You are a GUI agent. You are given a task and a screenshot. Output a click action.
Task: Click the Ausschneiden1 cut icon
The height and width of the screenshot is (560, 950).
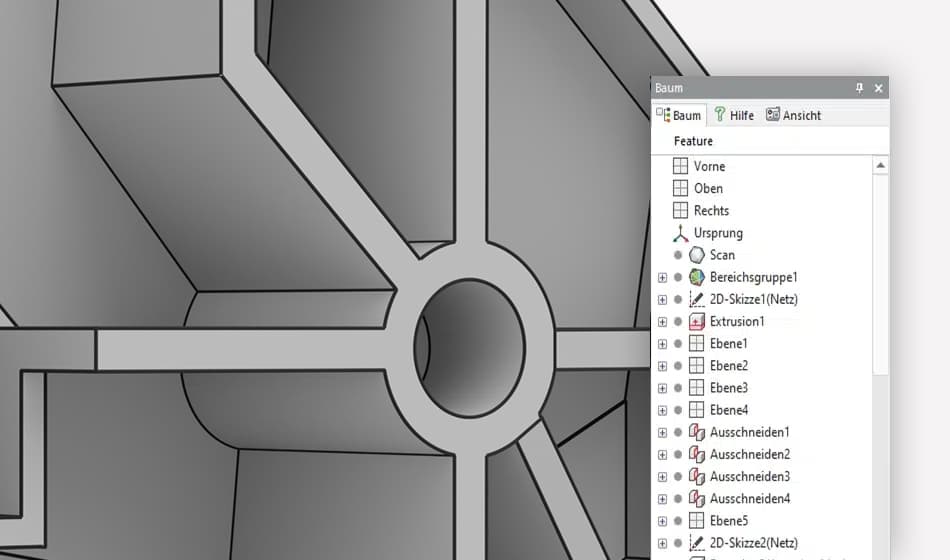697,432
